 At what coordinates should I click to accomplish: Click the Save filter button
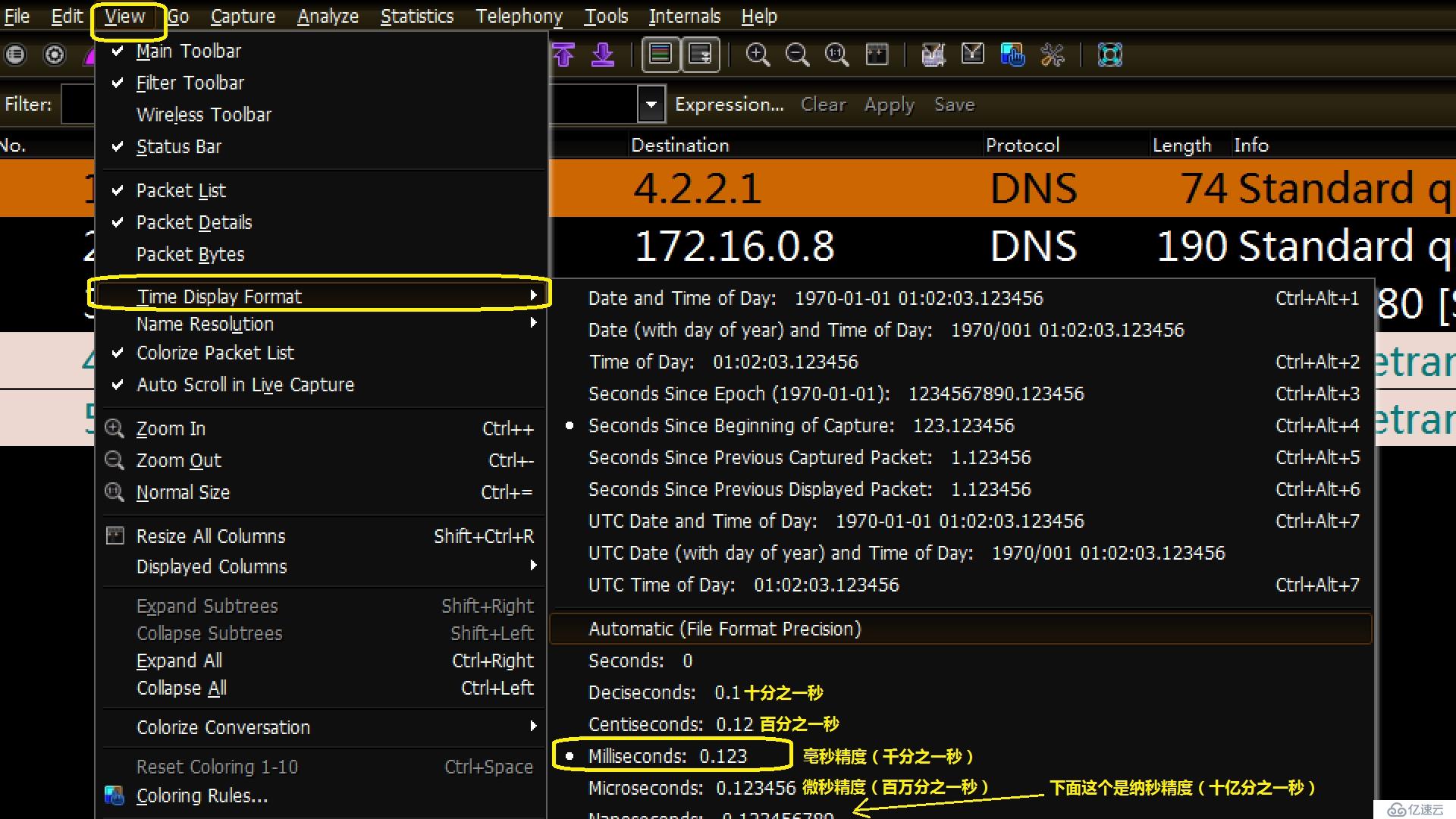tap(954, 105)
